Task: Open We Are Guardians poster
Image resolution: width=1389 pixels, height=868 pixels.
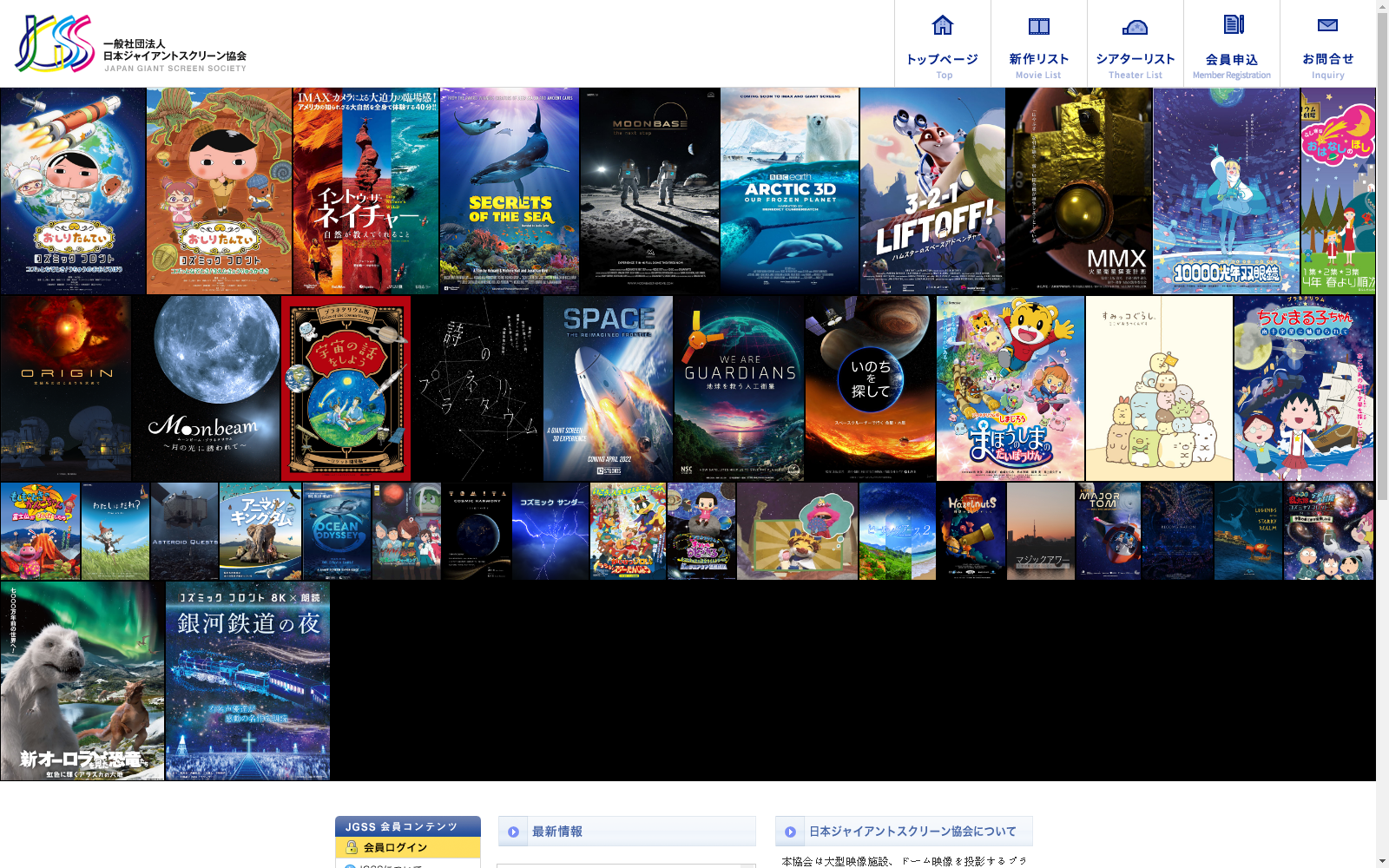Action: coord(740,388)
